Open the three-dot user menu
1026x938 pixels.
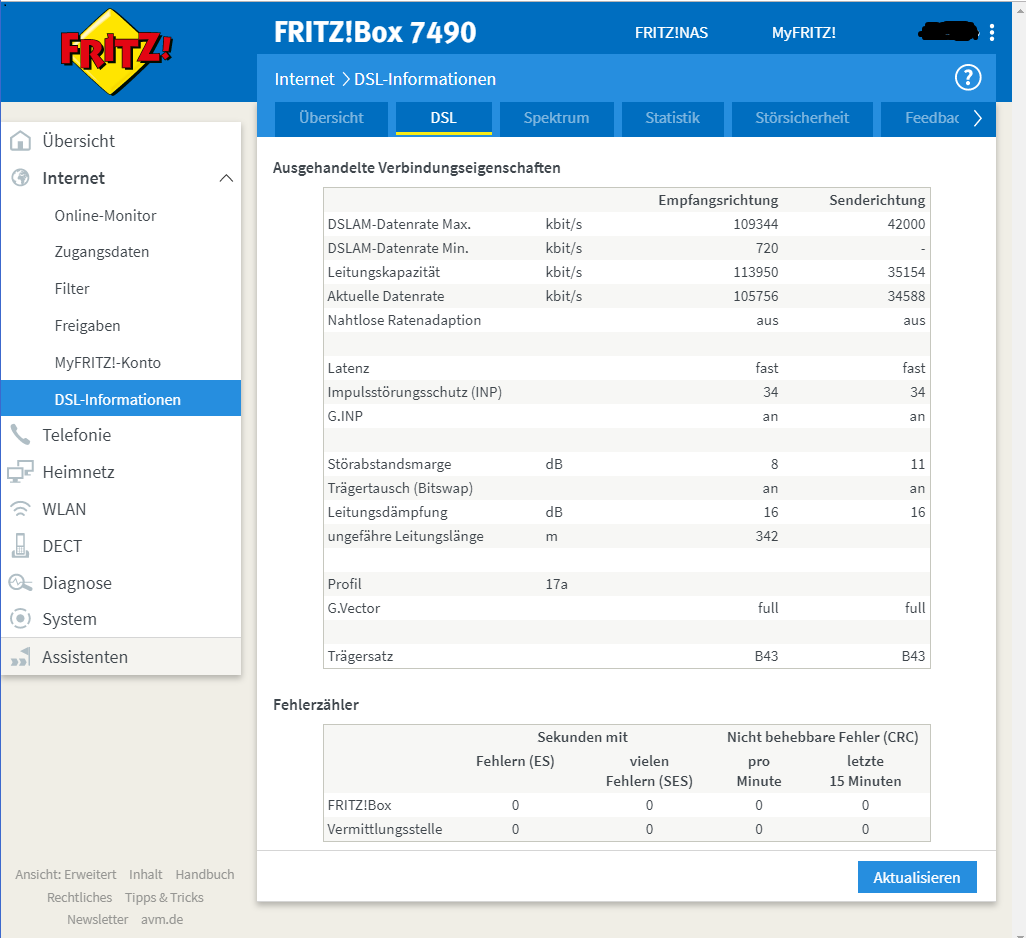pyautogui.click(x=992, y=33)
